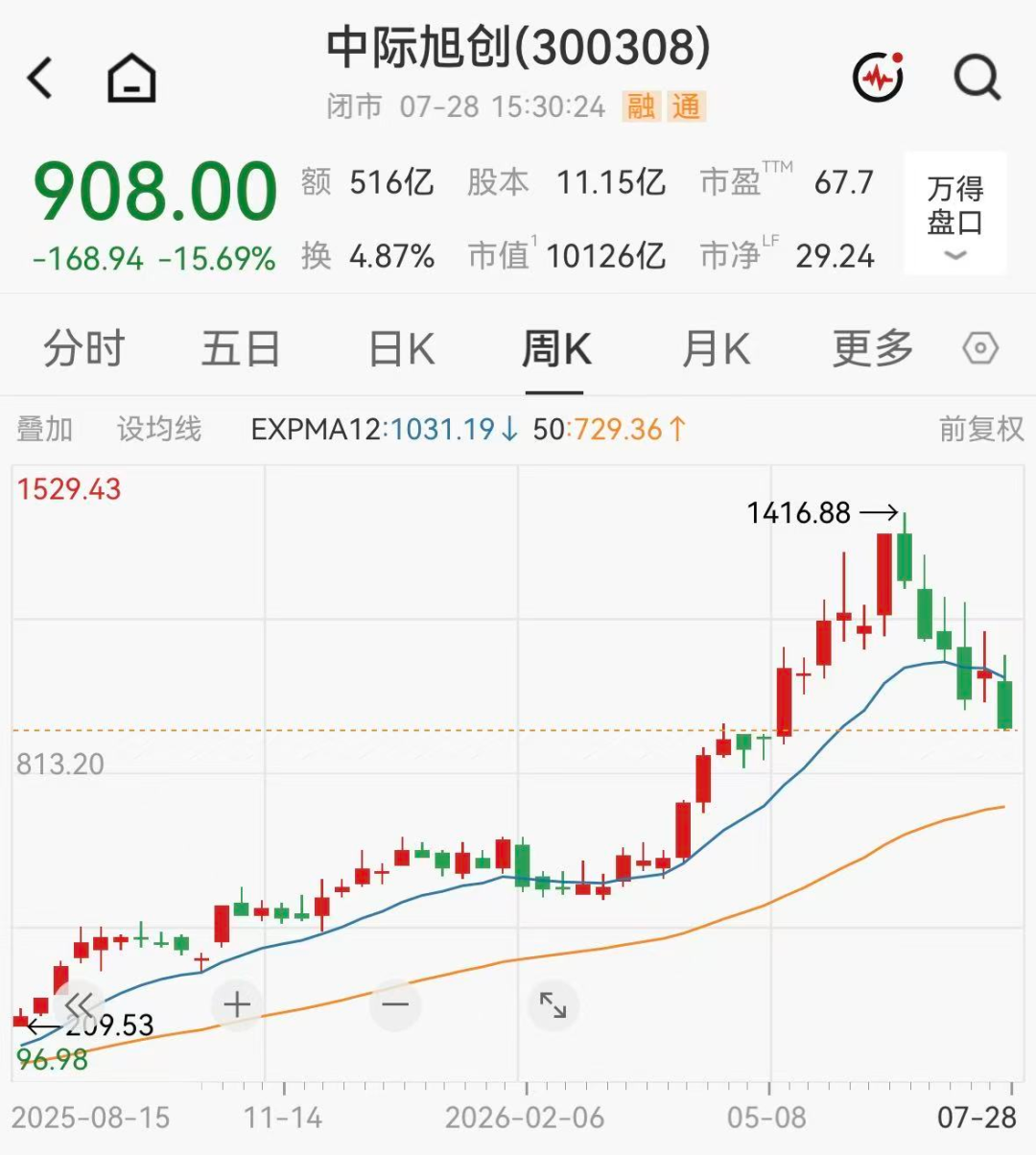Tap the chart top scale 1529.43

click(69, 489)
